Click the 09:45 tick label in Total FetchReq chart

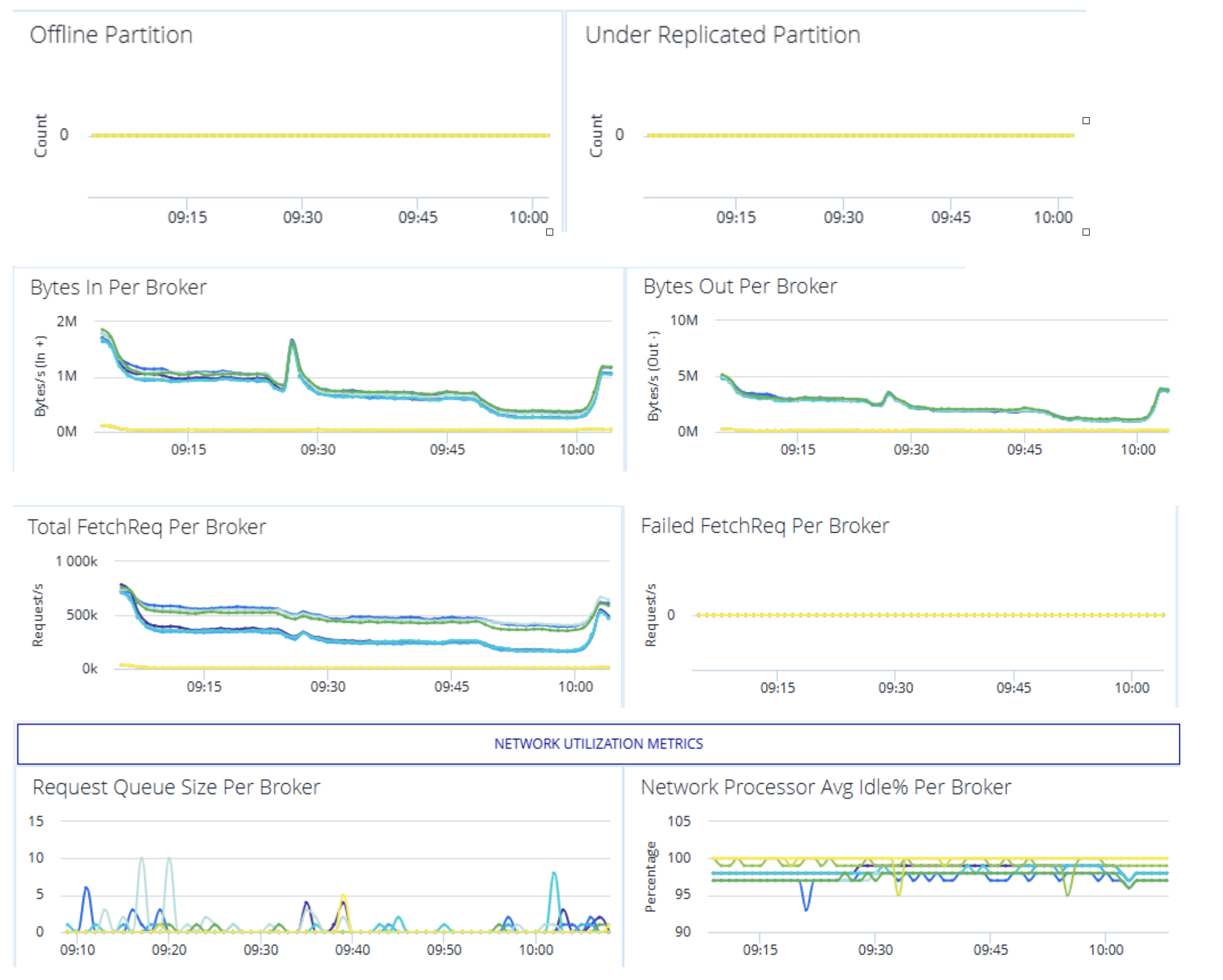[452, 687]
